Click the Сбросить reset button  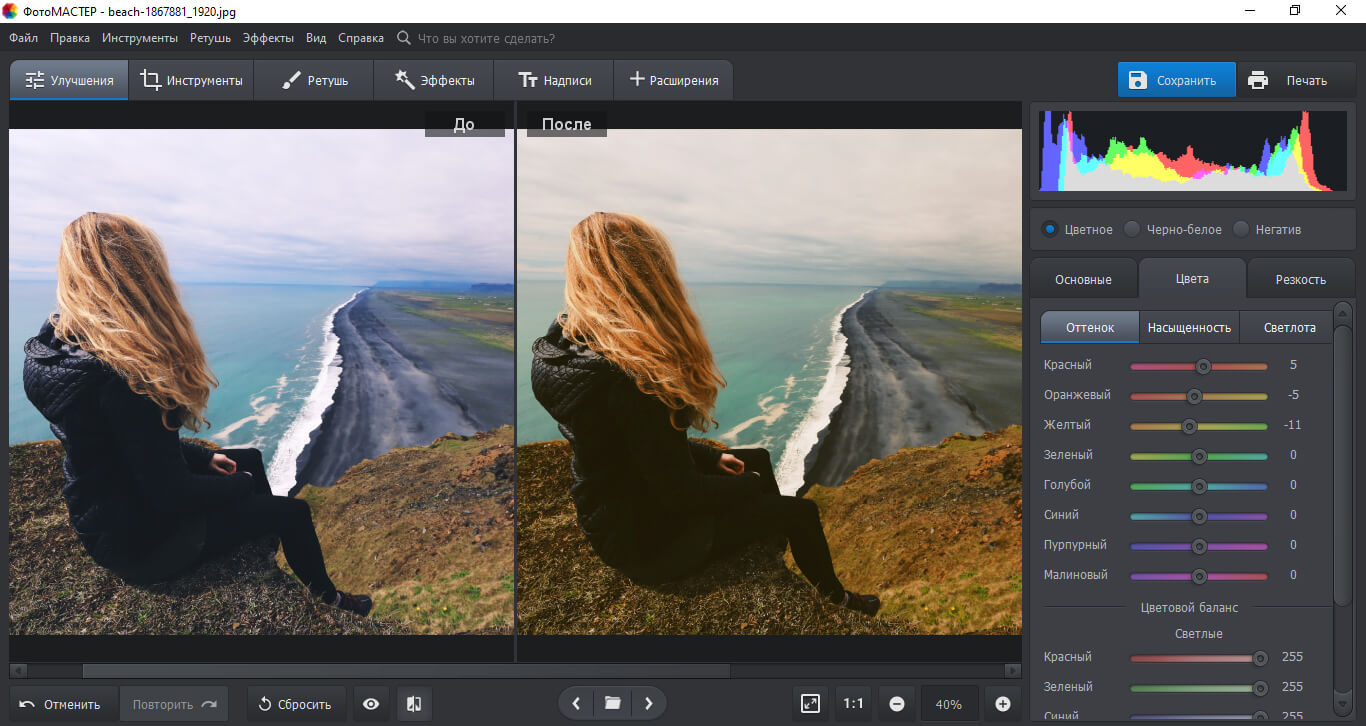click(x=295, y=704)
